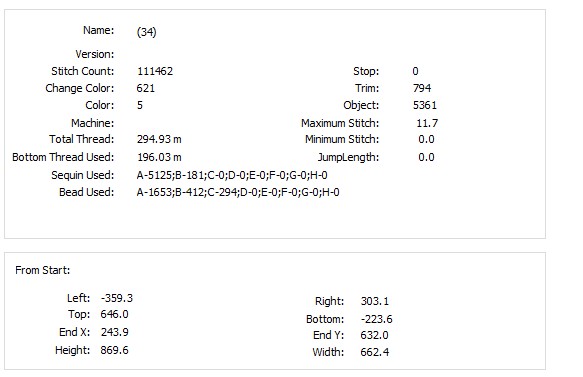Click the Maximum Stitch value 11.7

point(427,123)
